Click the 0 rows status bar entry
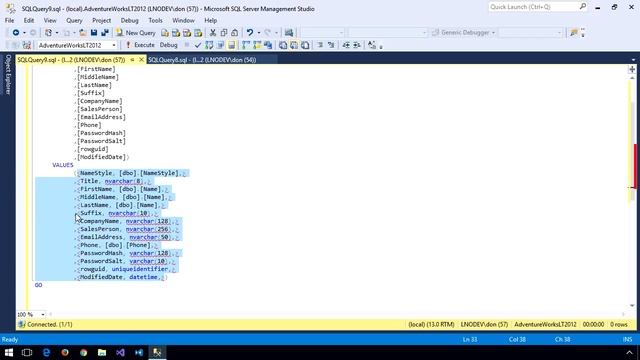This screenshot has width=640, height=360. [619, 324]
